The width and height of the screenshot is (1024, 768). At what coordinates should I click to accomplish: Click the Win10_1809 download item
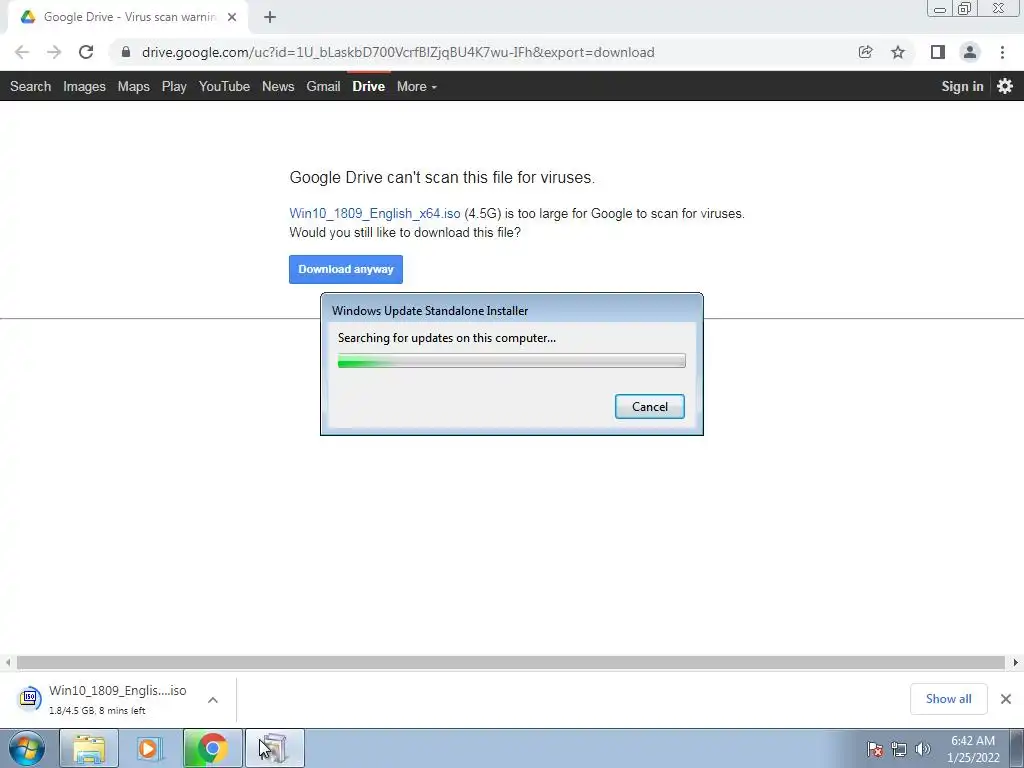pyautogui.click(x=118, y=699)
